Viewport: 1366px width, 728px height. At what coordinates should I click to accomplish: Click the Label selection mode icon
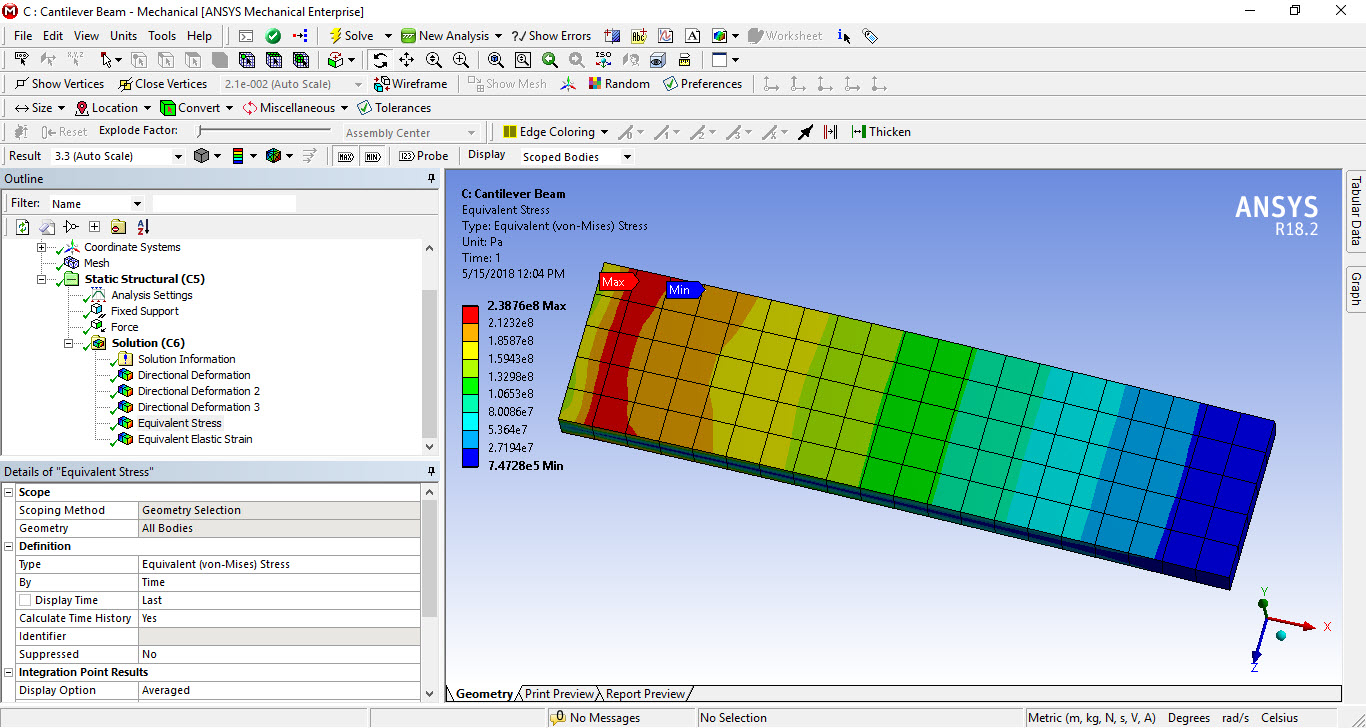click(x=22, y=60)
